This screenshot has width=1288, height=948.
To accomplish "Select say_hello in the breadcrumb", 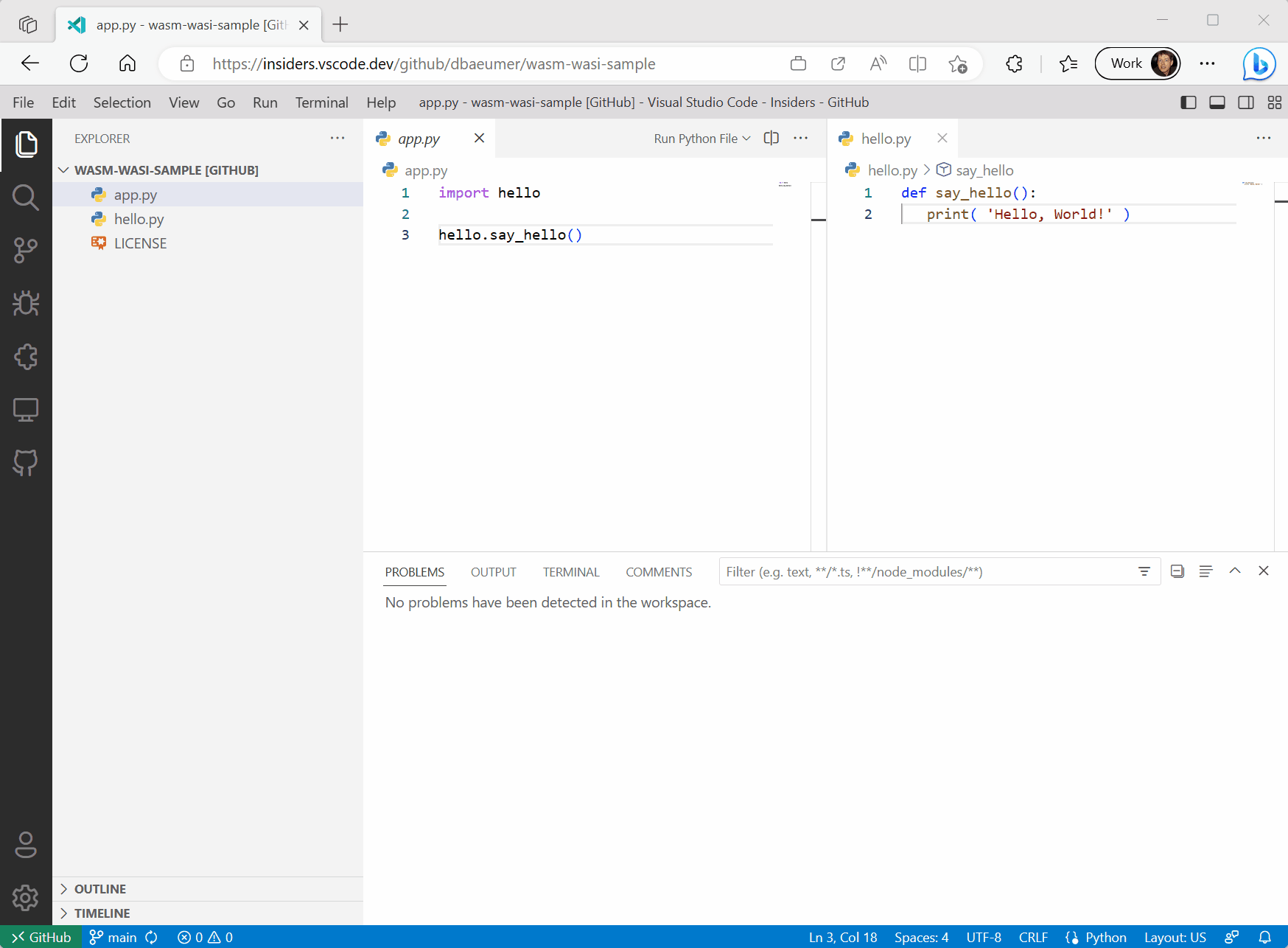I will click(984, 170).
